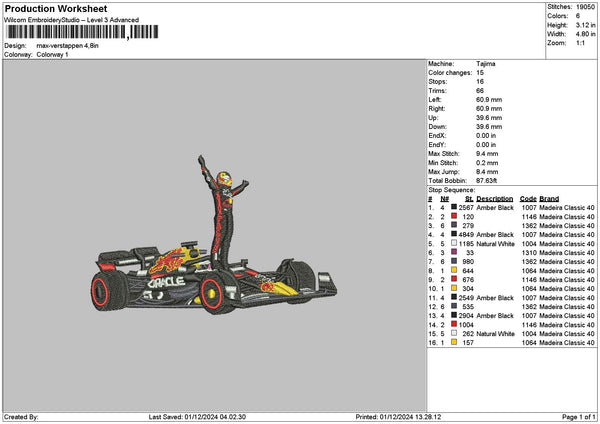Click the 'N#' column header
Image resolution: width=600 pixels, height=424 pixels.
[444, 199]
